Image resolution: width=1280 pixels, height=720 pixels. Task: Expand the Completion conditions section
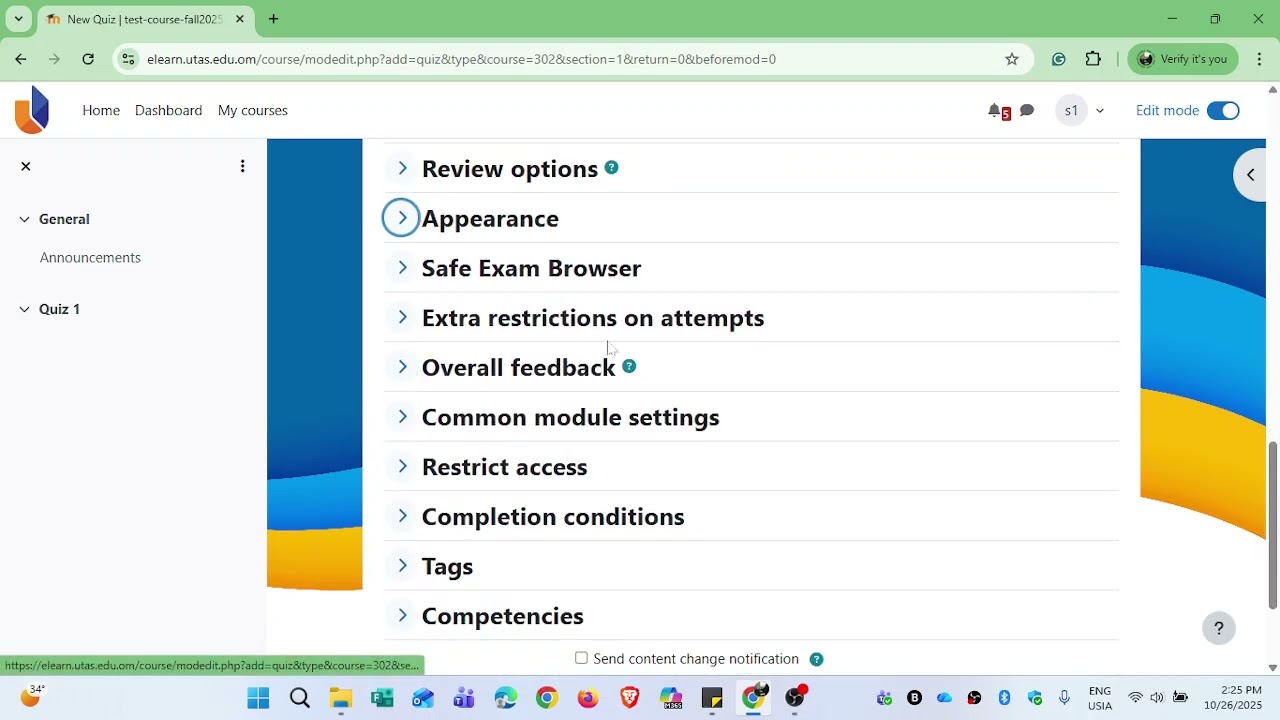point(402,516)
